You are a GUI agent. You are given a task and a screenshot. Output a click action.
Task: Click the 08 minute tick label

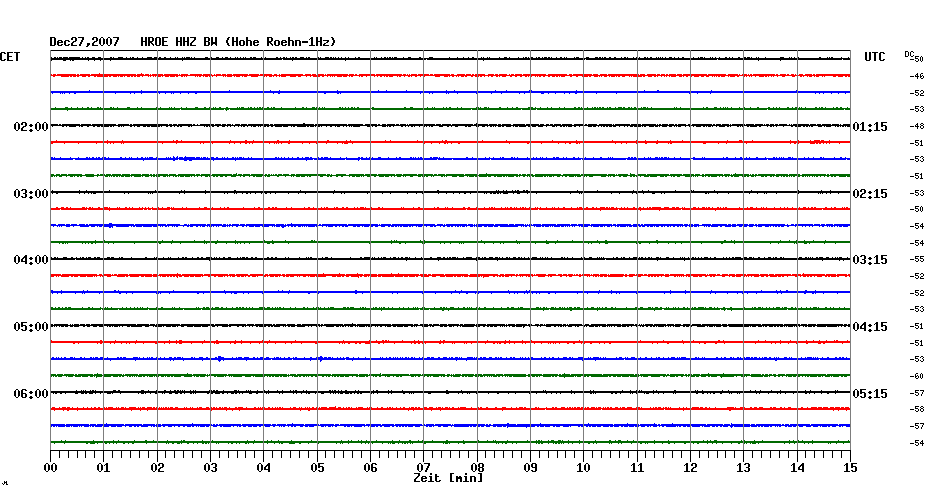pyautogui.click(x=477, y=467)
